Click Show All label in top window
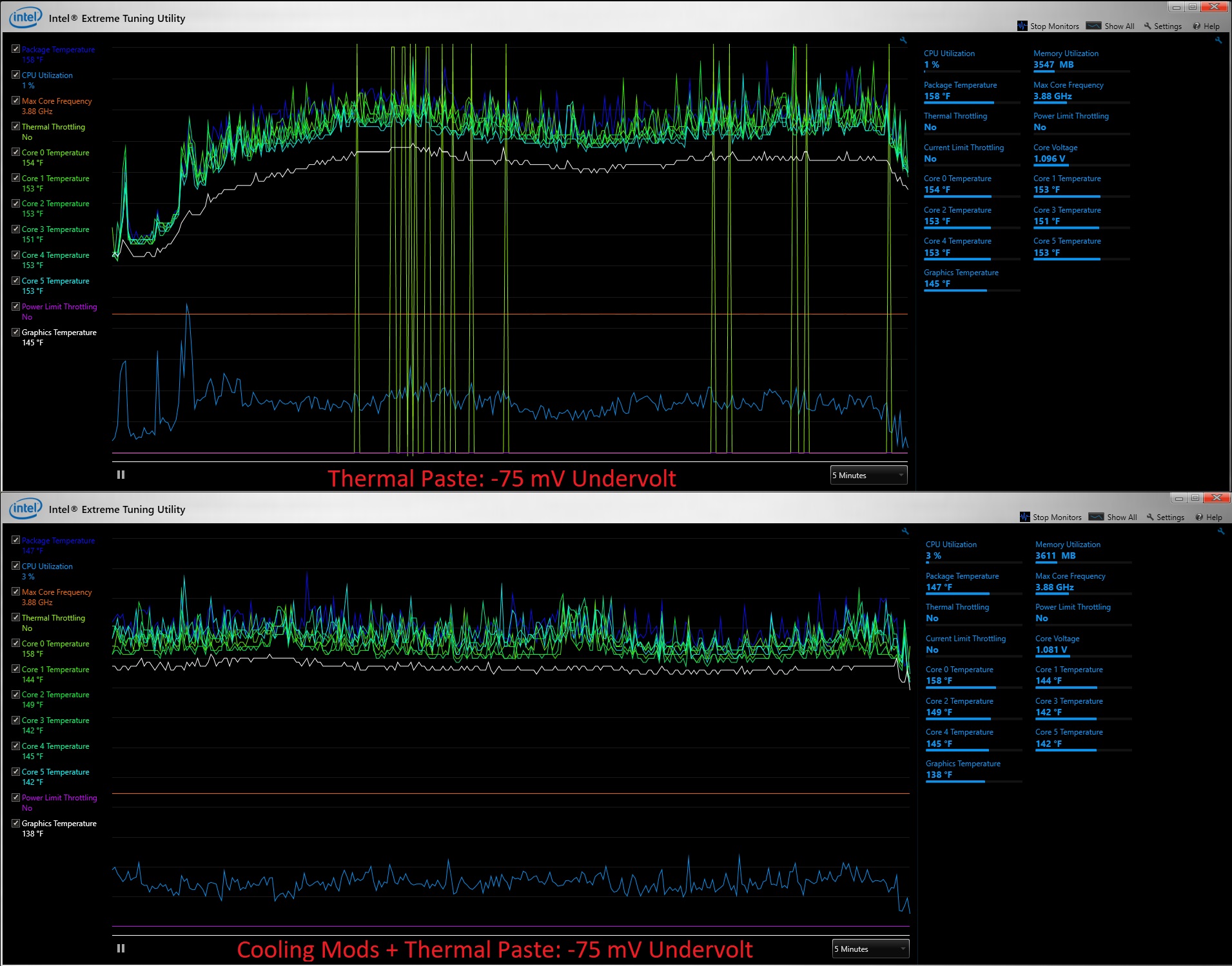The height and width of the screenshot is (966, 1232). coord(1119,26)
